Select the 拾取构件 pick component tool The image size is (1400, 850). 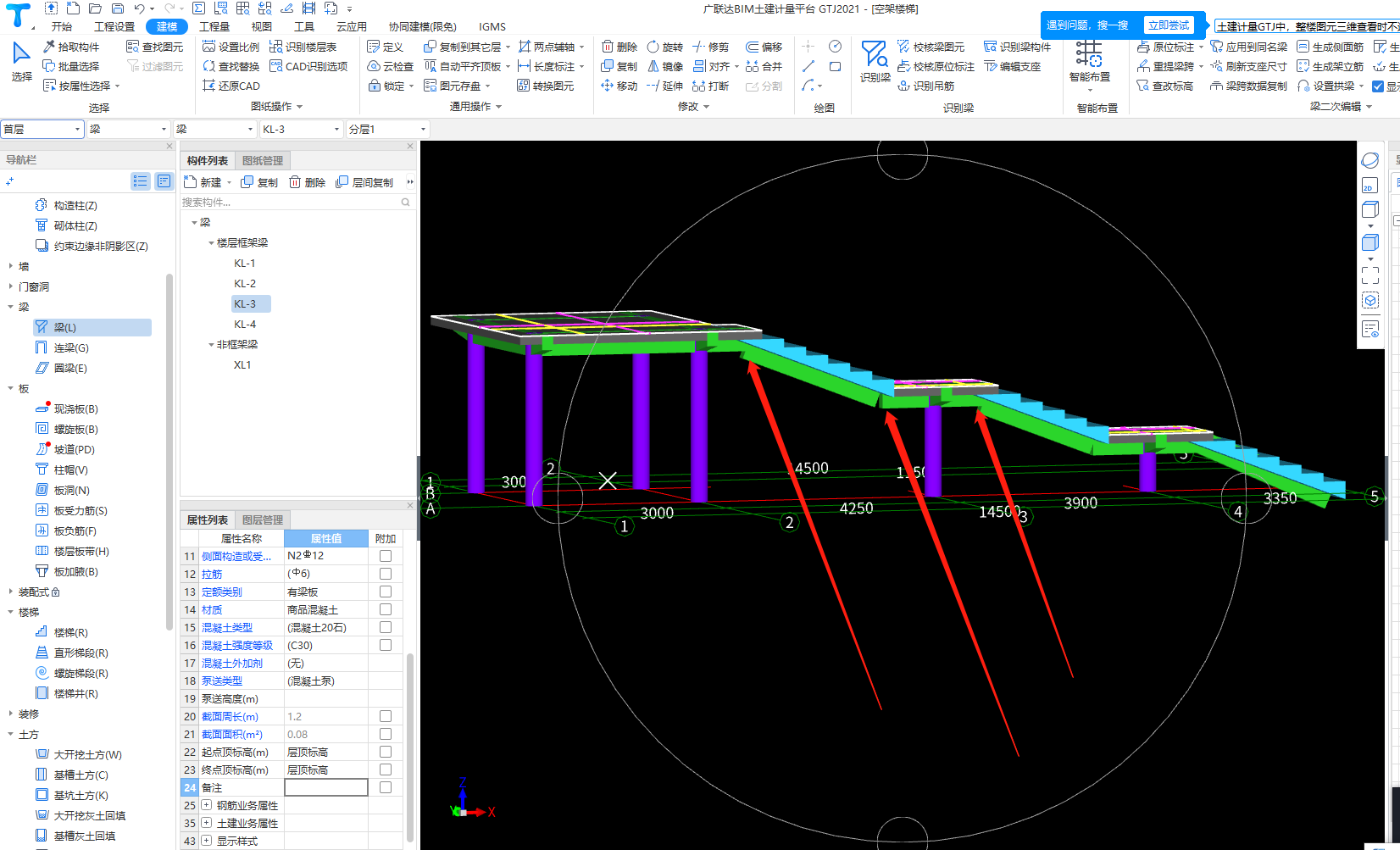[71, 47]
